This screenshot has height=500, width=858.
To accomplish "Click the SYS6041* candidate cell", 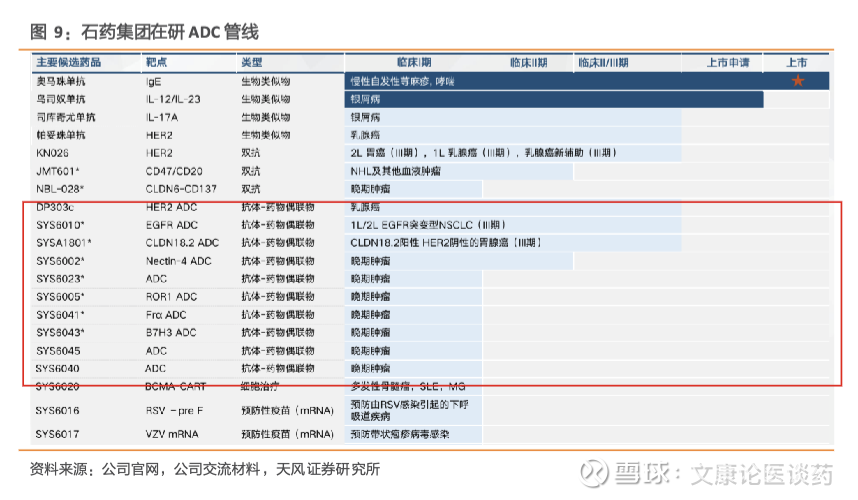I will click(60, 315).
